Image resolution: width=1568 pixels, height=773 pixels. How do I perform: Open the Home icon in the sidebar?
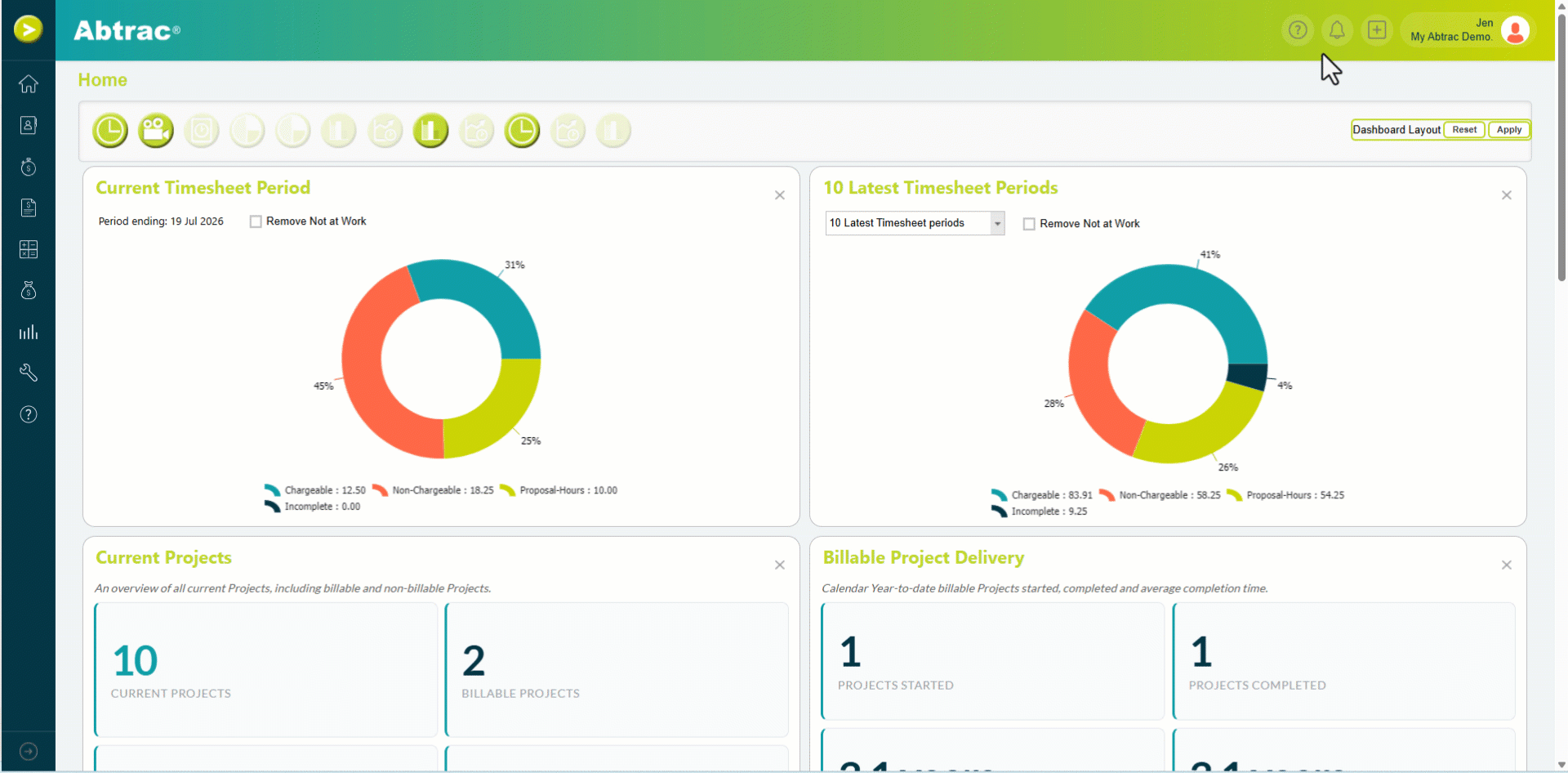tap(29, 84)
